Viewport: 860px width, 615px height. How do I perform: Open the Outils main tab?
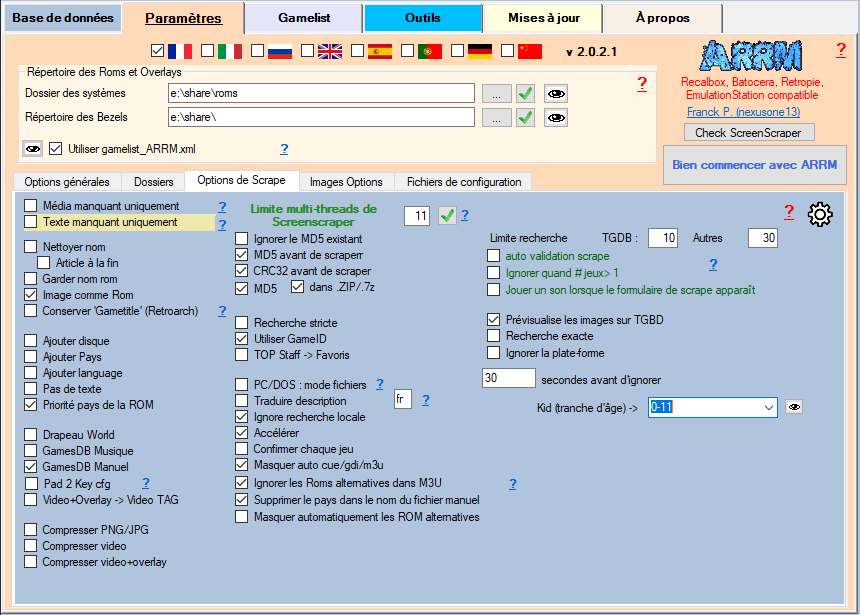[x=422, y=18]
